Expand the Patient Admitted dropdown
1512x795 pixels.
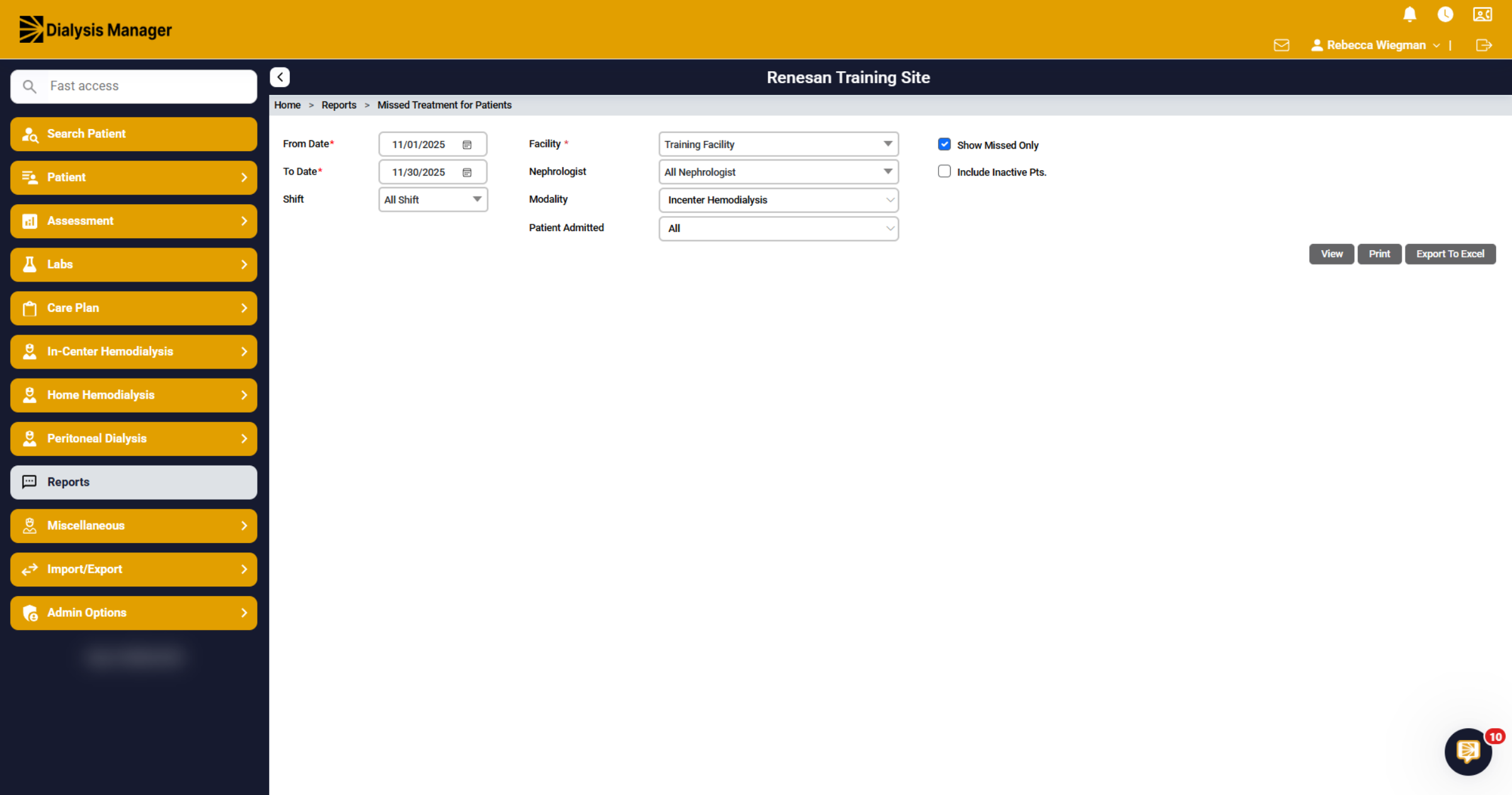pos(779,228)
